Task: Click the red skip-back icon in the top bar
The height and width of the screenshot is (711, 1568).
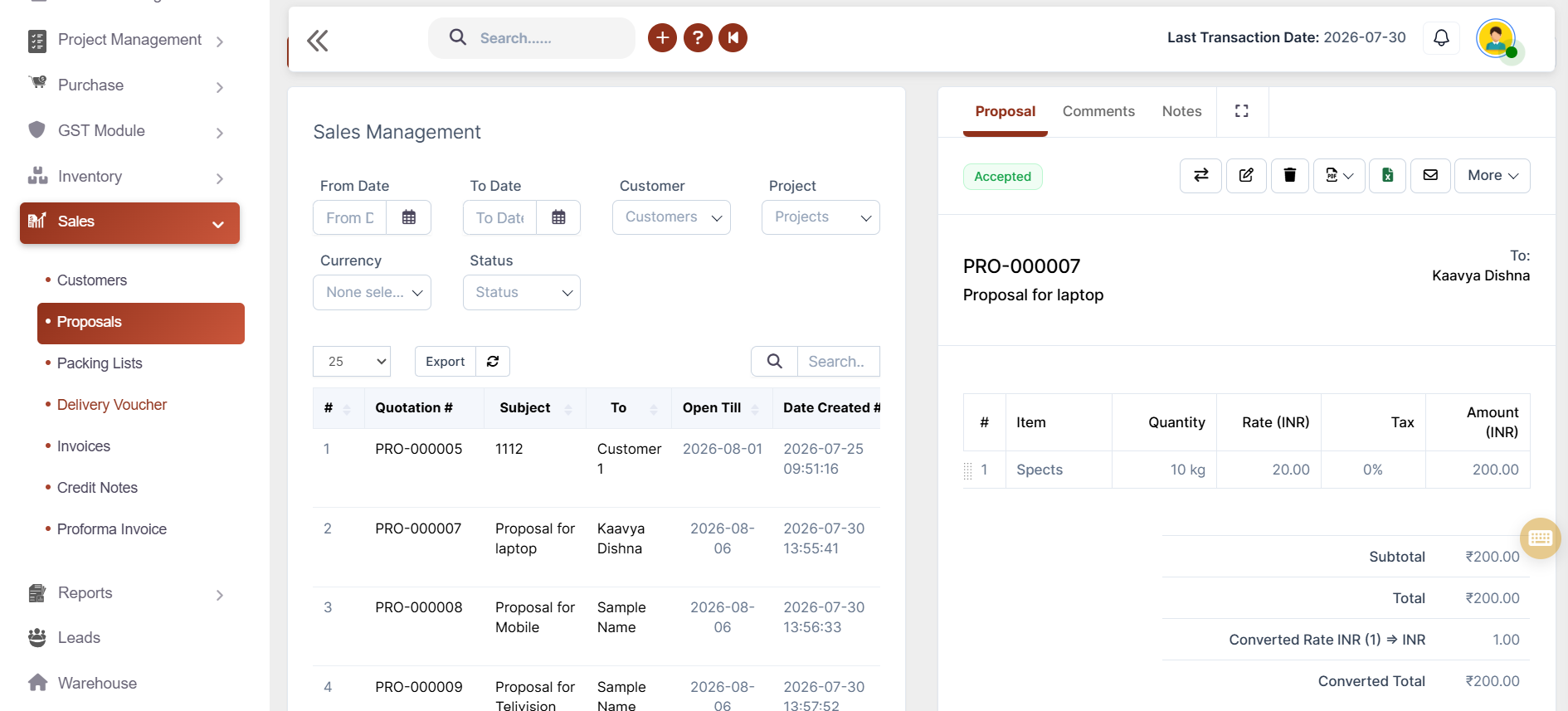Action: point(733,37)
